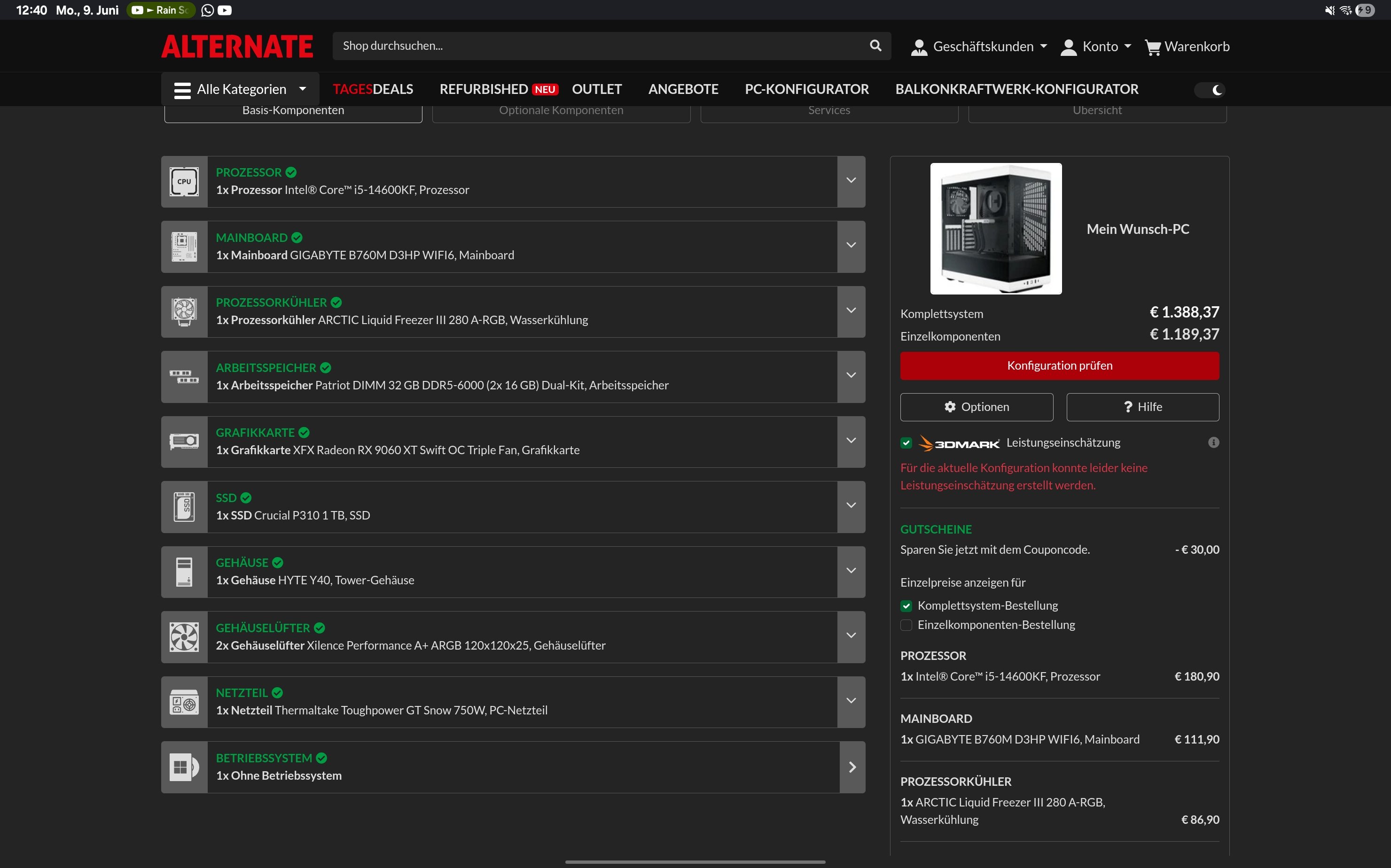
Task: Uncheck the 3DMark Leistungseinschätzung checkbox
Action: (906, 443)
